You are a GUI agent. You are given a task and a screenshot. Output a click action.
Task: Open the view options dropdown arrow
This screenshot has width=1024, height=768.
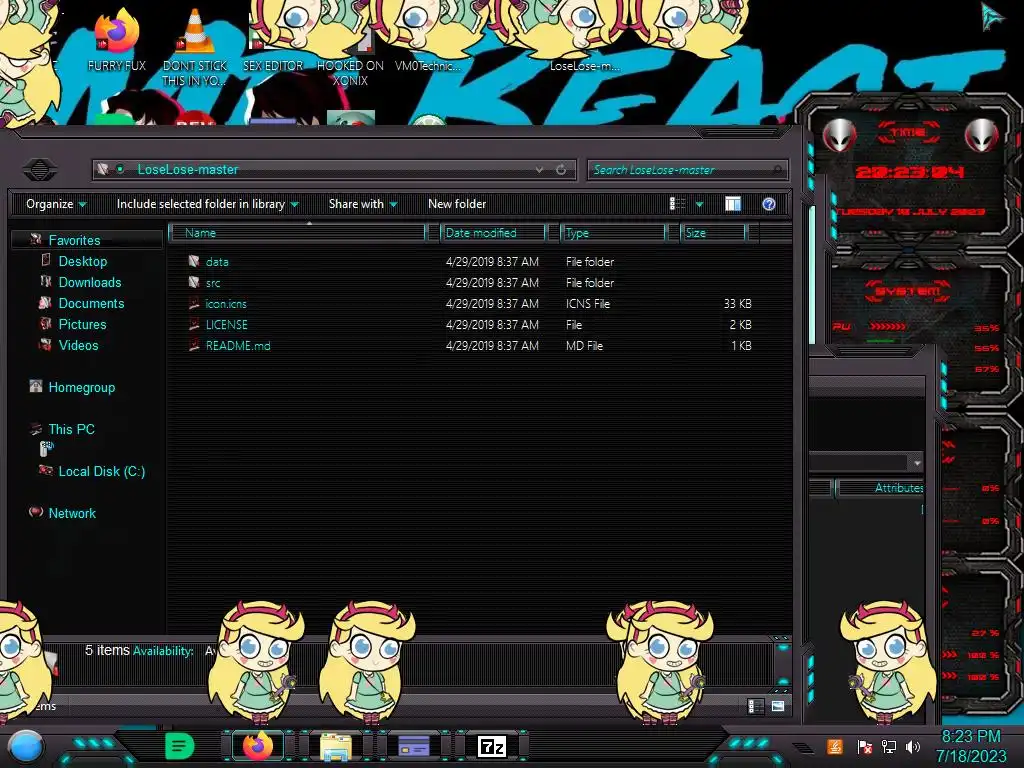point(699,204)
